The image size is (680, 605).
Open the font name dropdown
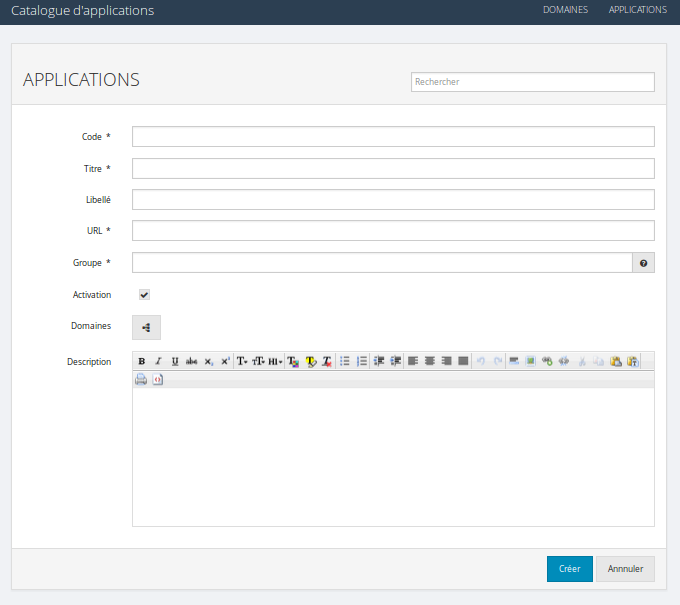coord(242,361)
